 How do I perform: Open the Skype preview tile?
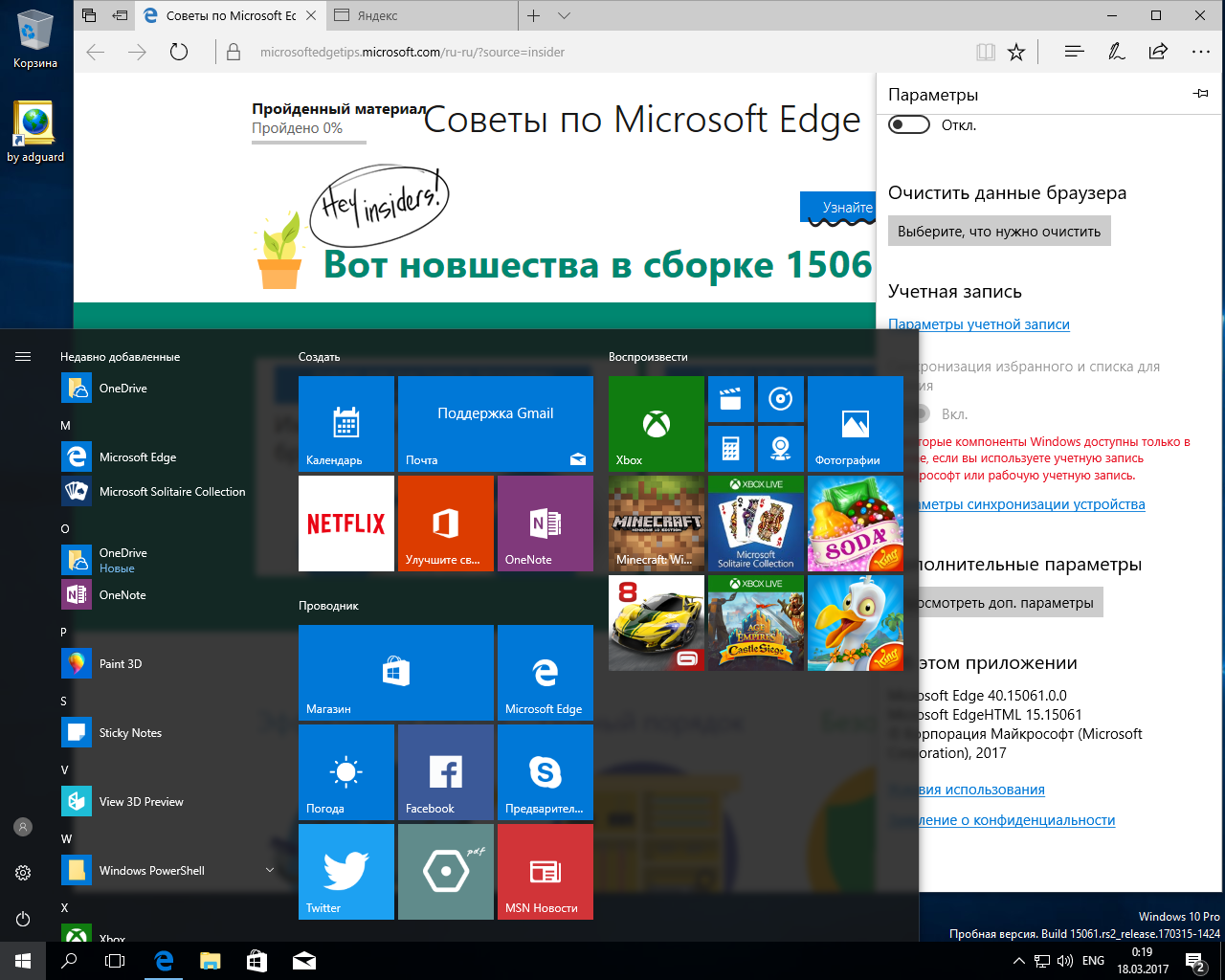click(x=546, y=772)
